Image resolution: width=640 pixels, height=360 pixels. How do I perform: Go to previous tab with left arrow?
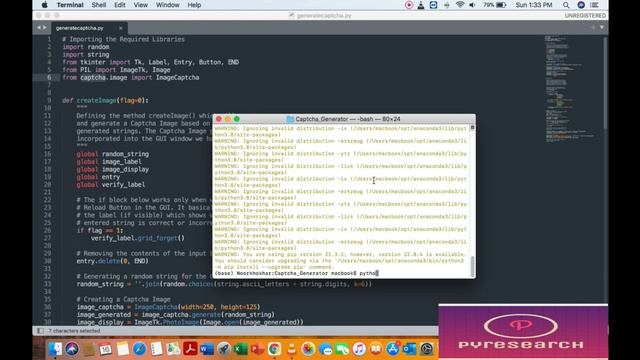pos(39,28)
